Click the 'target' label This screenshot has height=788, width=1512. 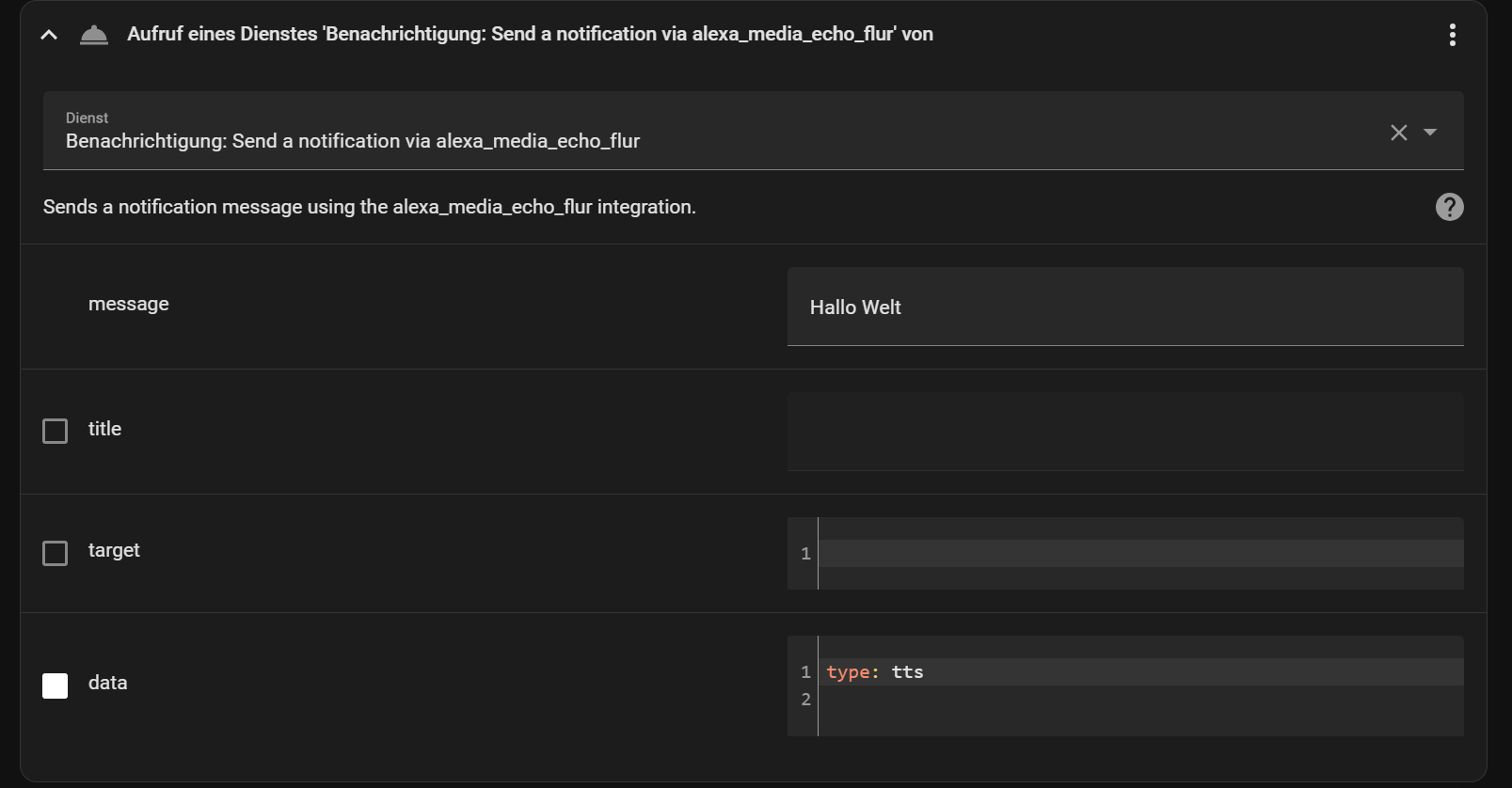(114, 550)
